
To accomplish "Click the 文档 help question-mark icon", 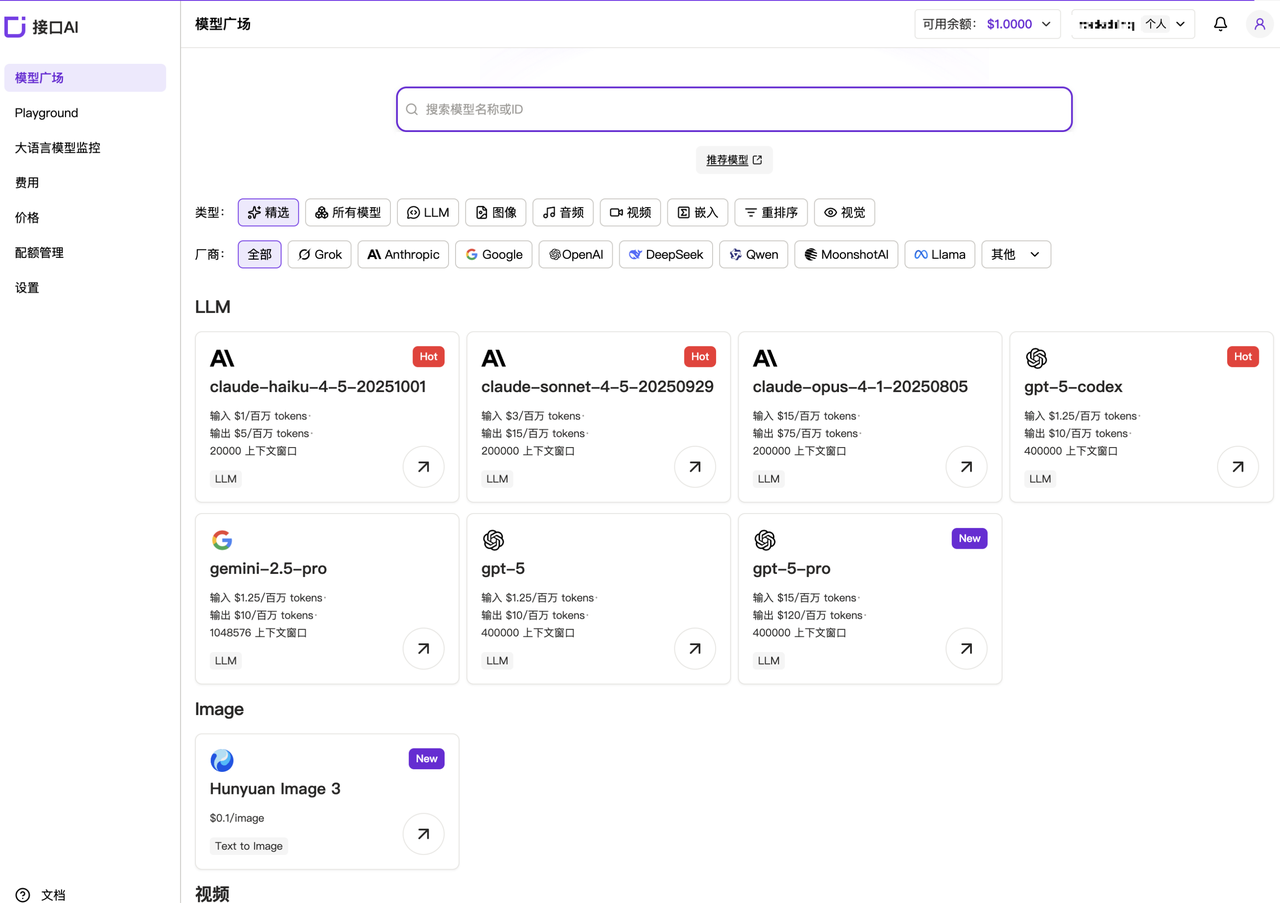I will [x=23, y=895].
